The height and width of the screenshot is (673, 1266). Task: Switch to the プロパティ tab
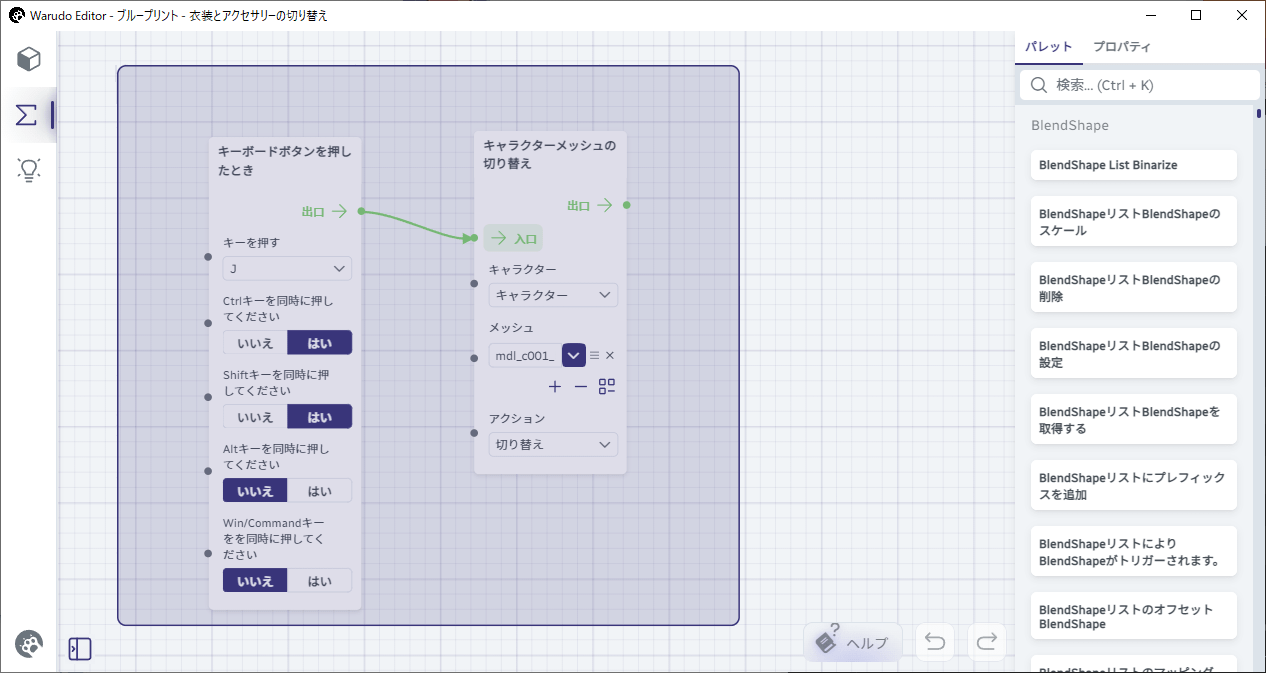[1122, 47]
